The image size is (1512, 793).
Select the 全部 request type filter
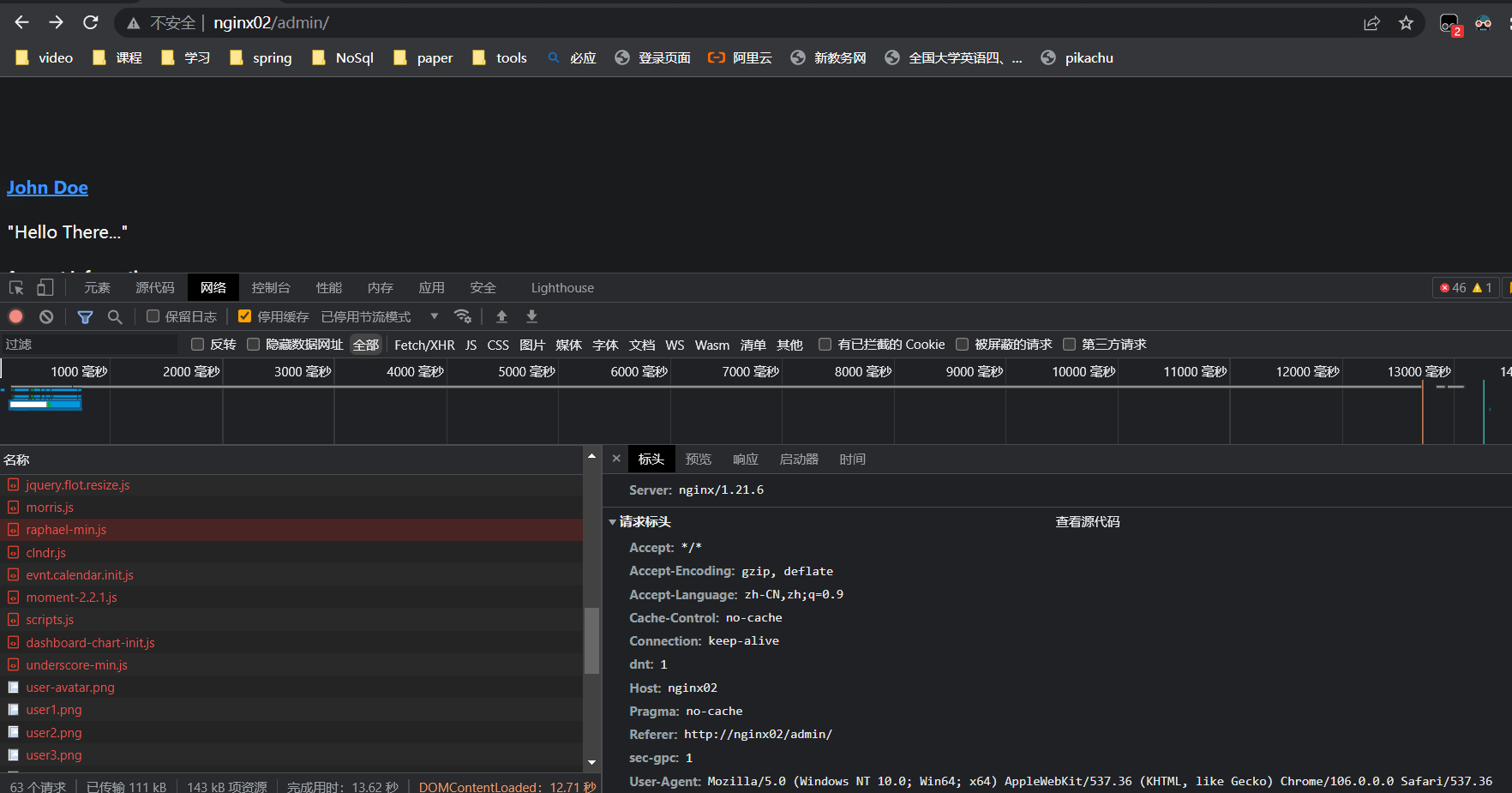coord(366,345)
